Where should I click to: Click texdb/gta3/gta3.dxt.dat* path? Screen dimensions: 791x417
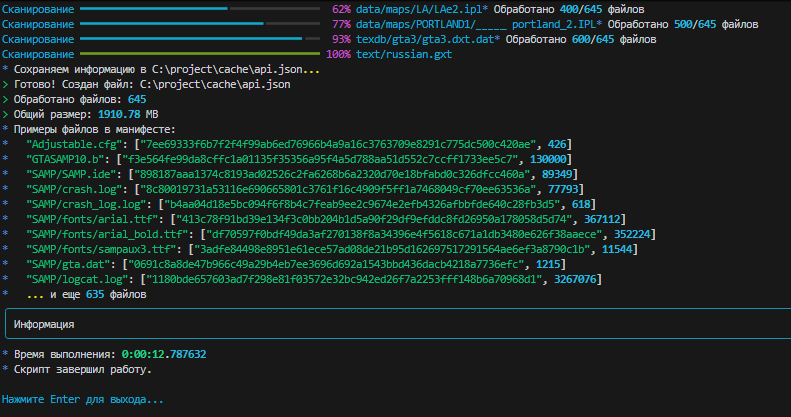pyautogui.click(x=428, y=39)
